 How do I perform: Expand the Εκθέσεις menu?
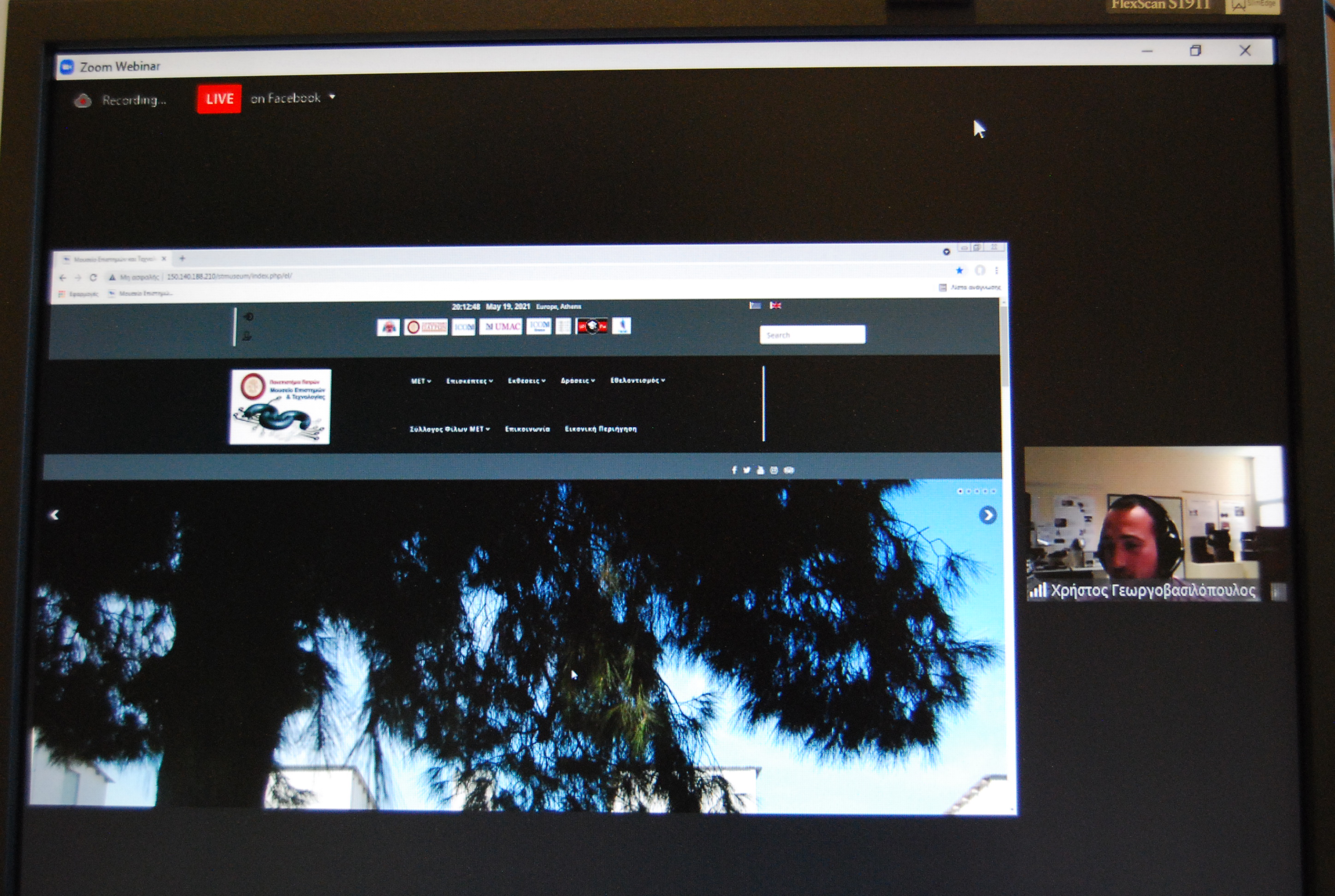[x=526, y=381]
